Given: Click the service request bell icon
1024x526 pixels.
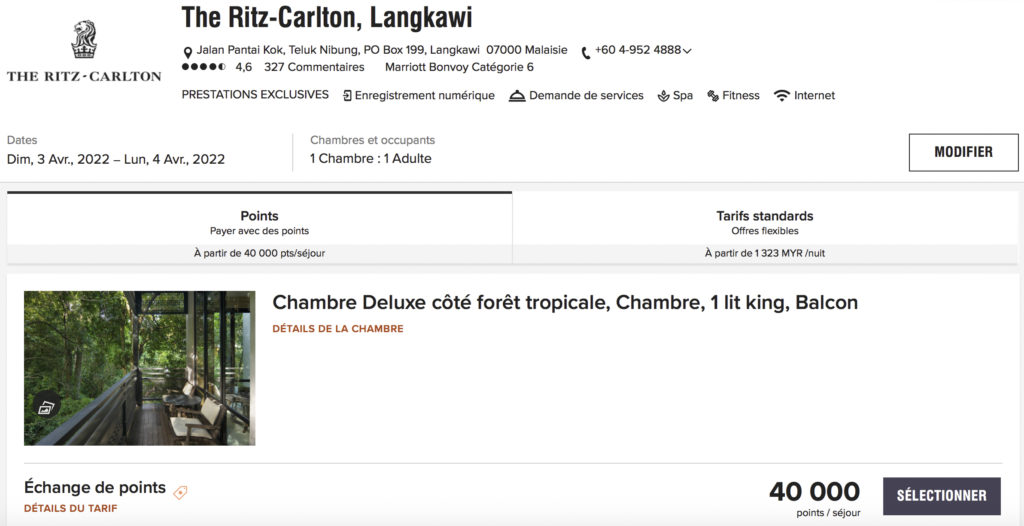Looking at the screenshot, I should tap(517, 96).
